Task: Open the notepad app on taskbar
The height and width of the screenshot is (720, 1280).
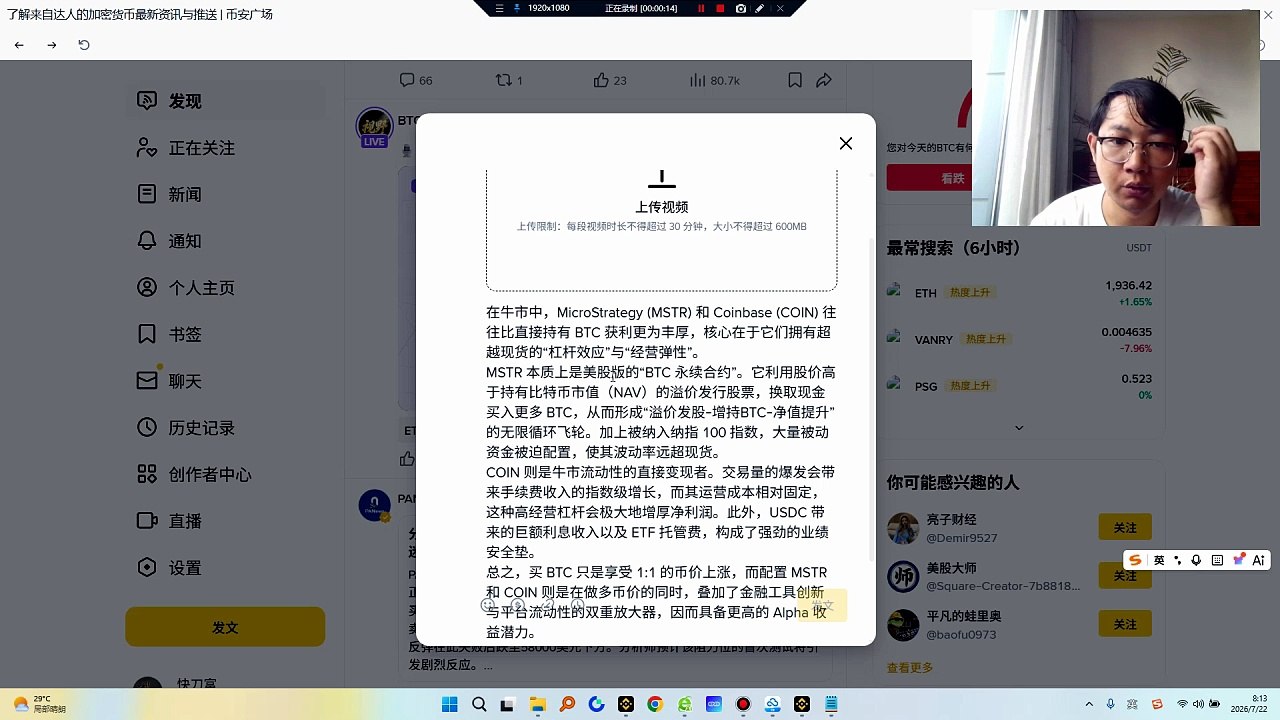Action: pos(831,704)
